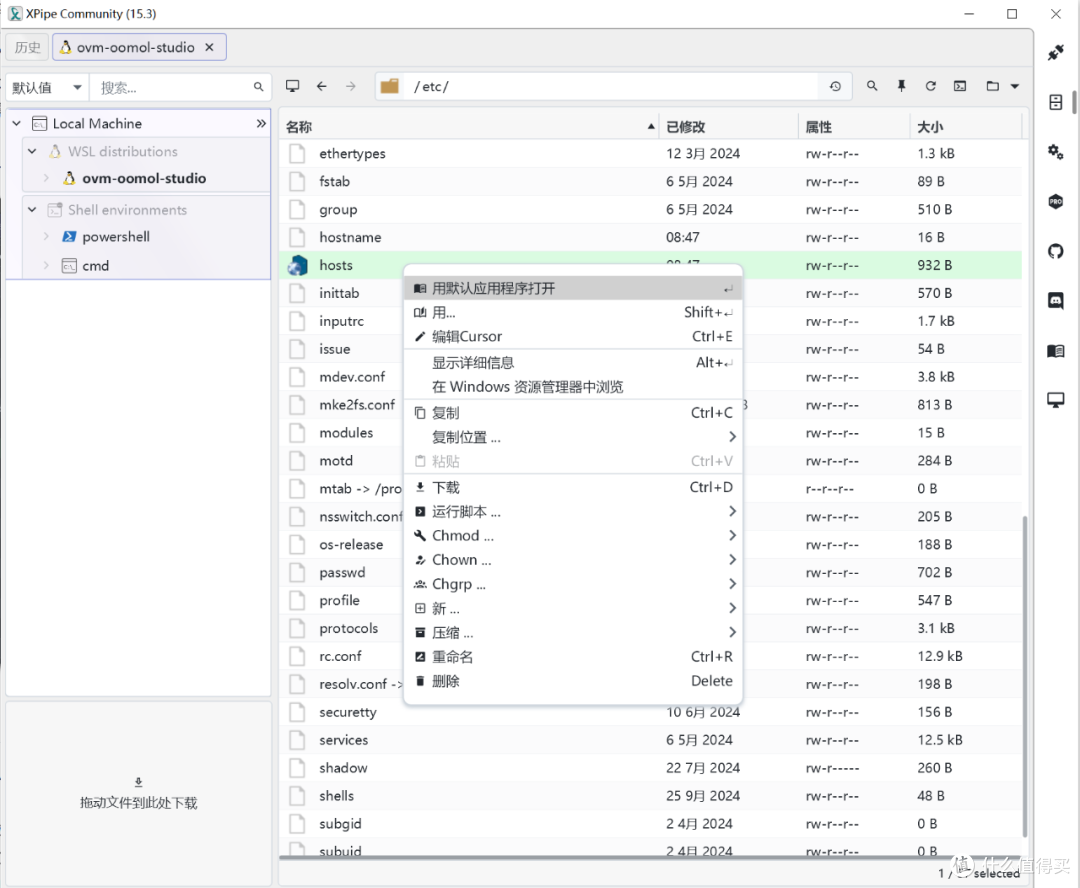Choose 复制 in context menu

coord(573,413)
